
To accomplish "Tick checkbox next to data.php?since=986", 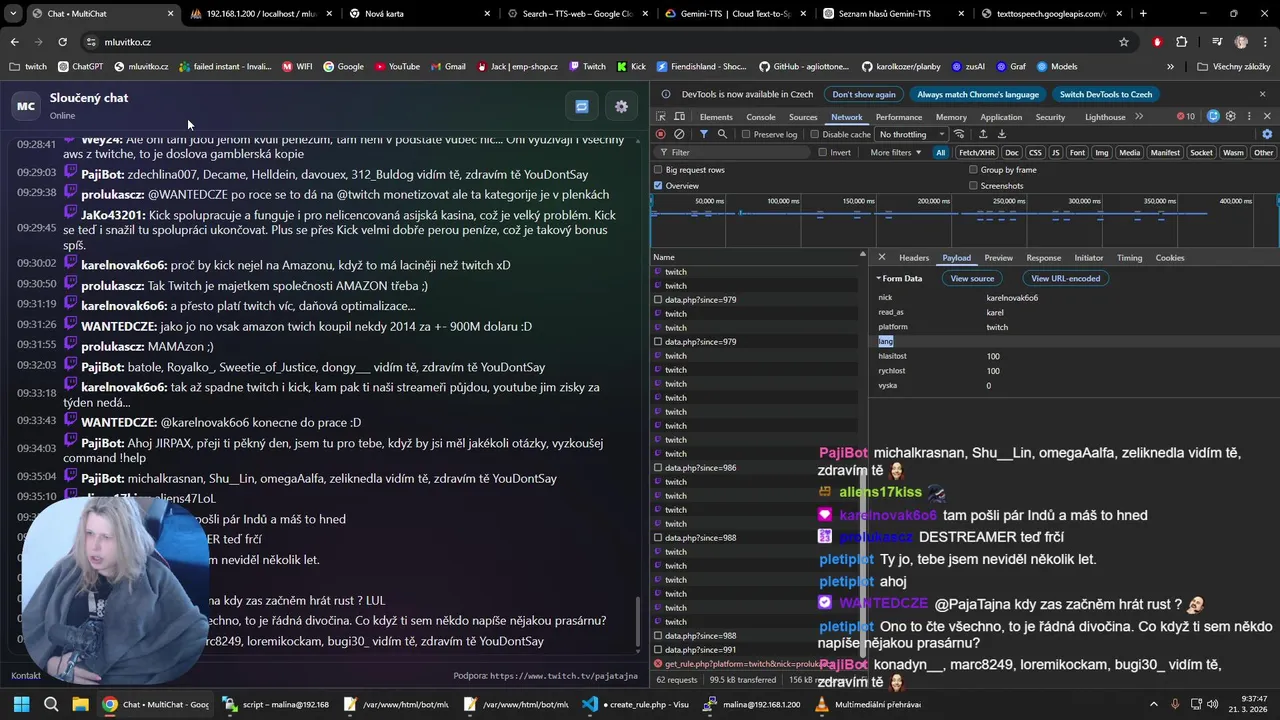I will (658, 468).
